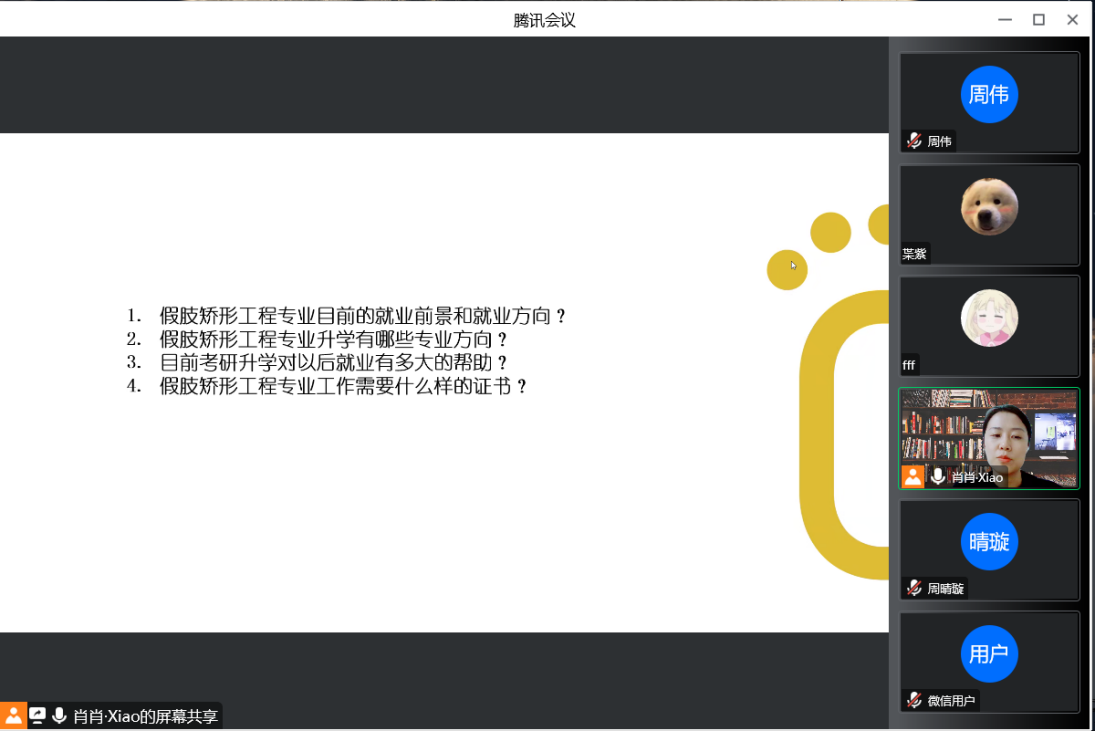Click the microphone icon beside screen share label
This screenshot has height=731, width=1095.
(x=60, y=716)
